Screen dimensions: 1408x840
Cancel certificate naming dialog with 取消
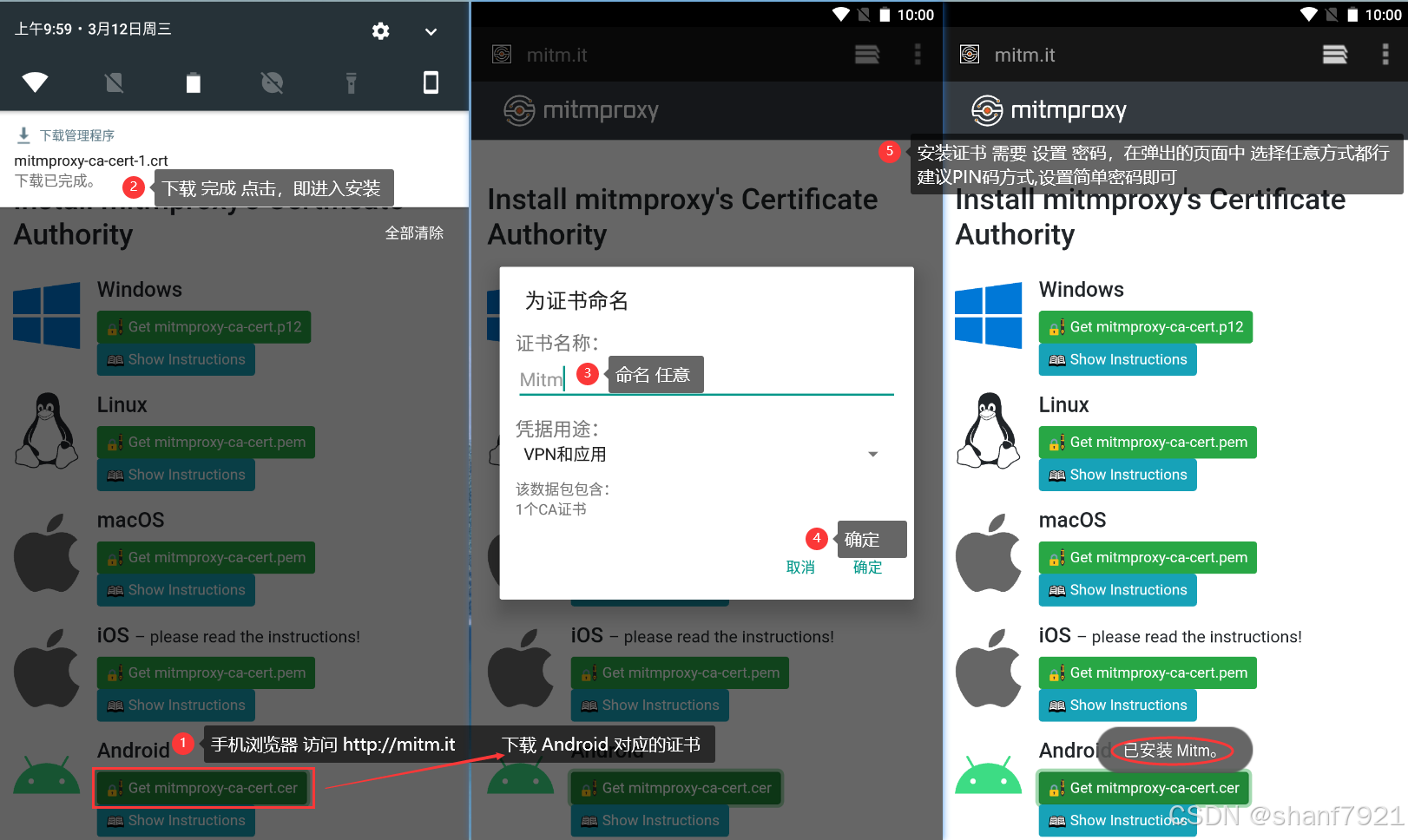(800, 567)
